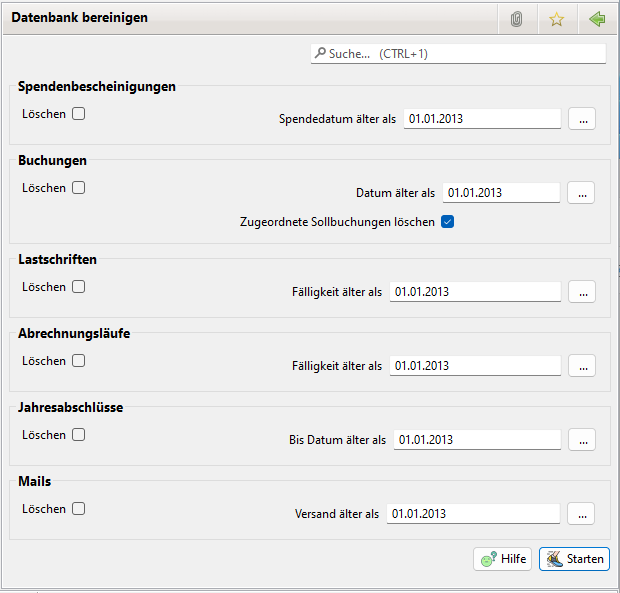620x593 pixels.
Task: Open date picker for Mails Versand
Action: click(x=582, y=514)
